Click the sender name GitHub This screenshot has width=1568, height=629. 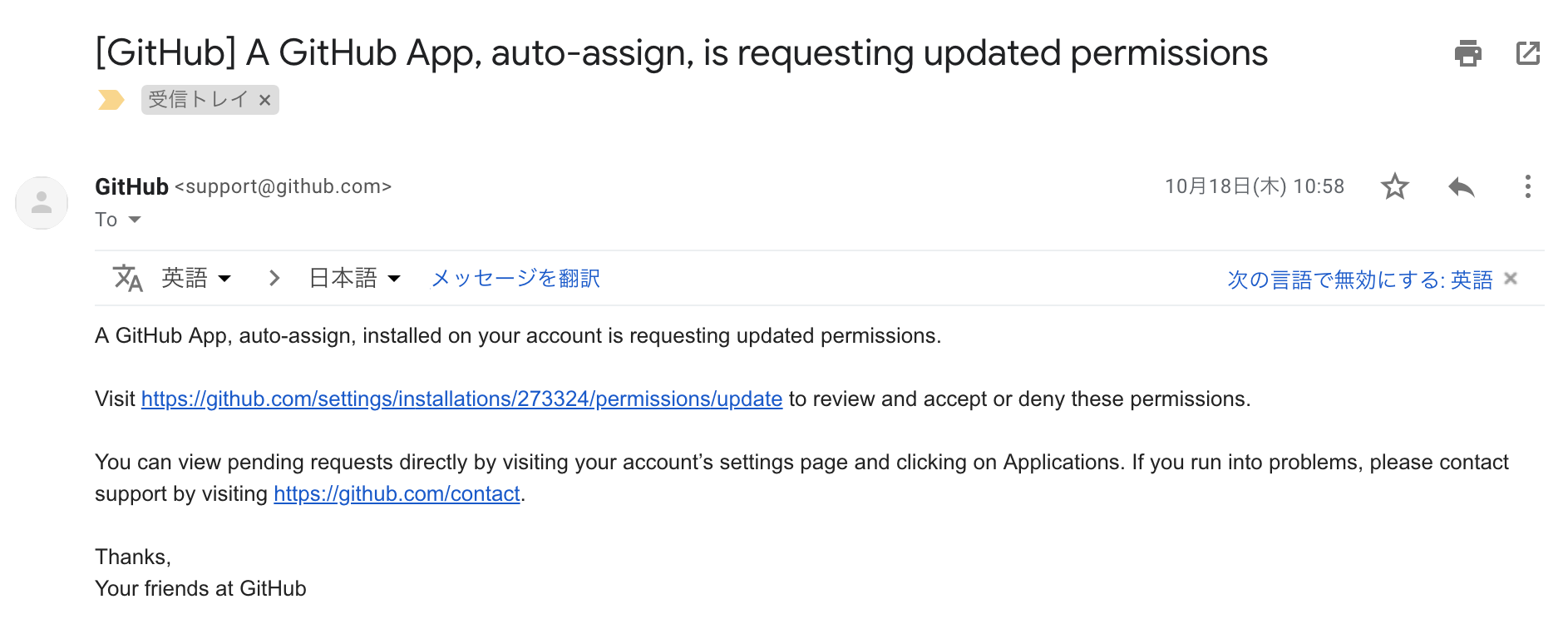(131, 186)
